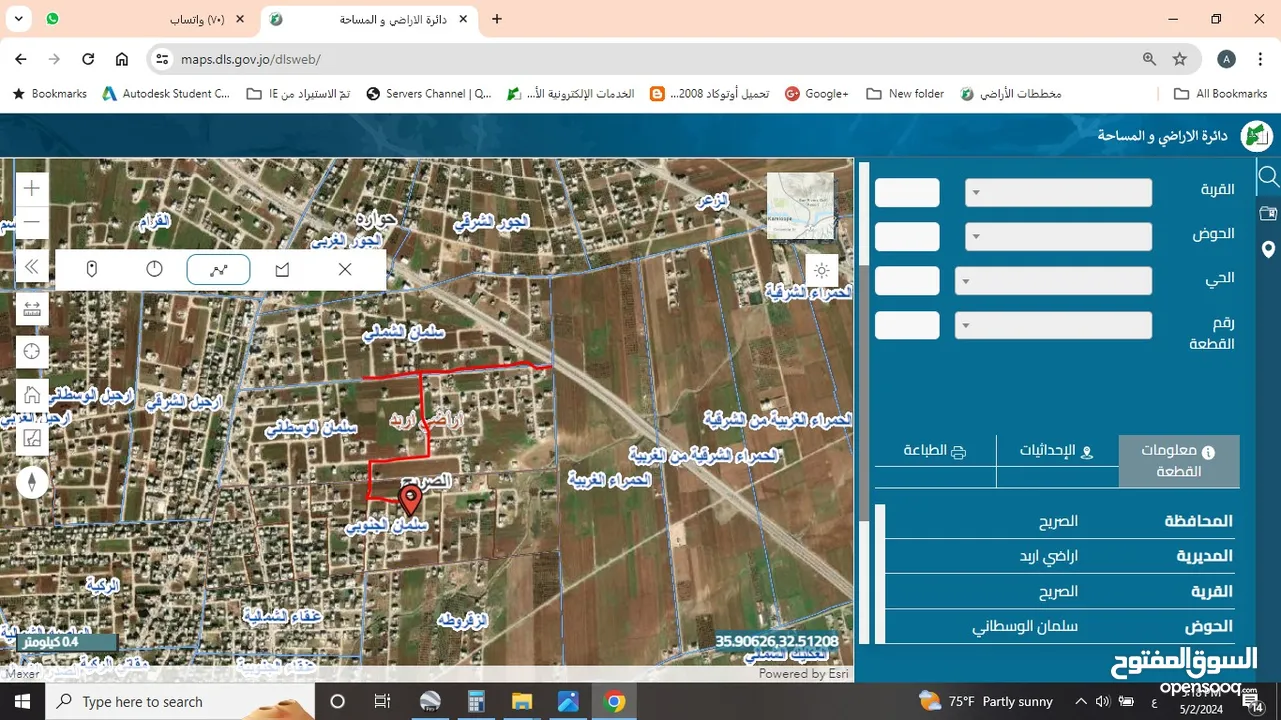Screen dimensions: 1281x720
Task: Close the measurement toolbar with X
Action: (345, 270)
